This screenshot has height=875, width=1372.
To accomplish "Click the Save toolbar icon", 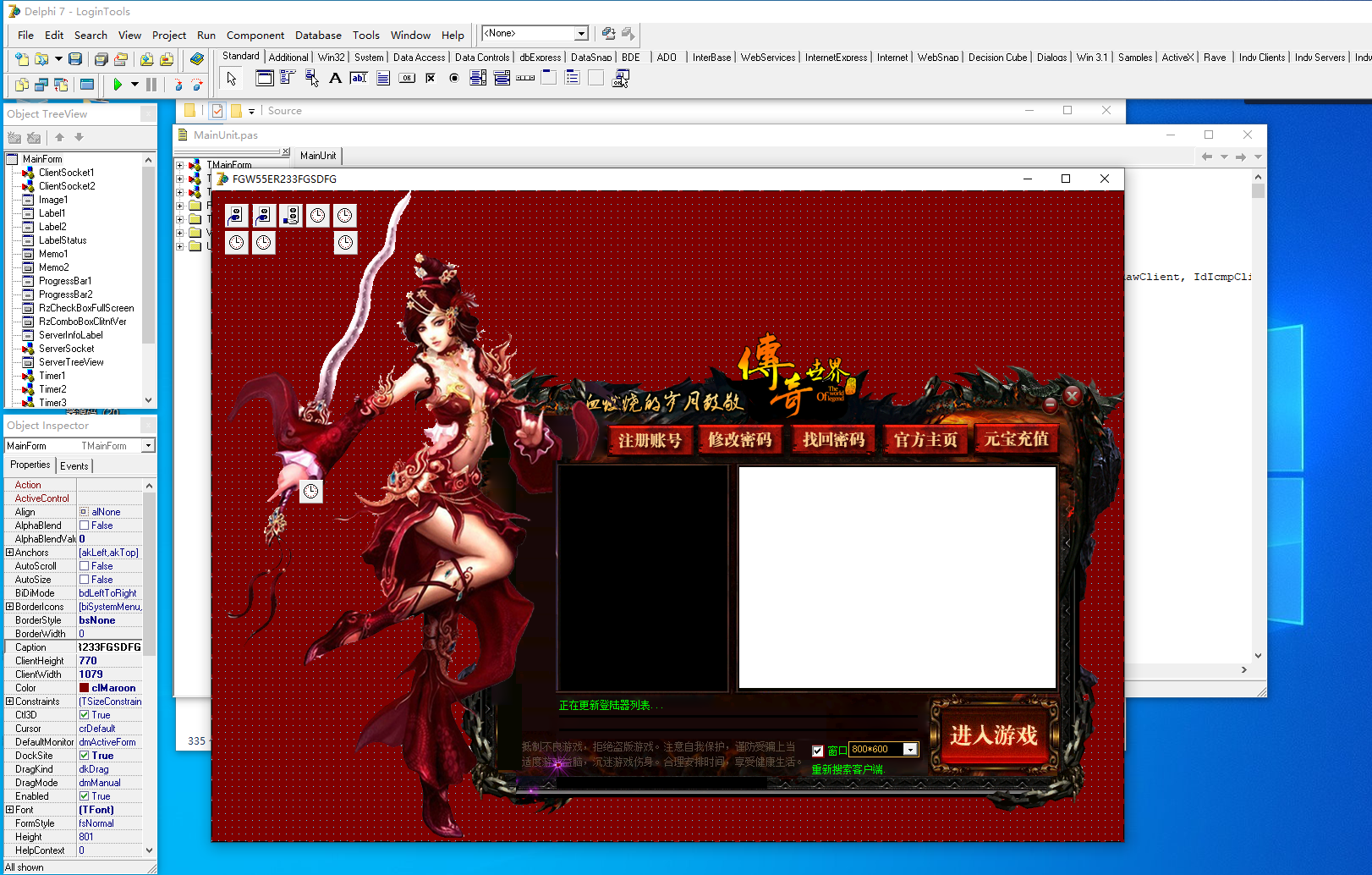I will 75,59.
